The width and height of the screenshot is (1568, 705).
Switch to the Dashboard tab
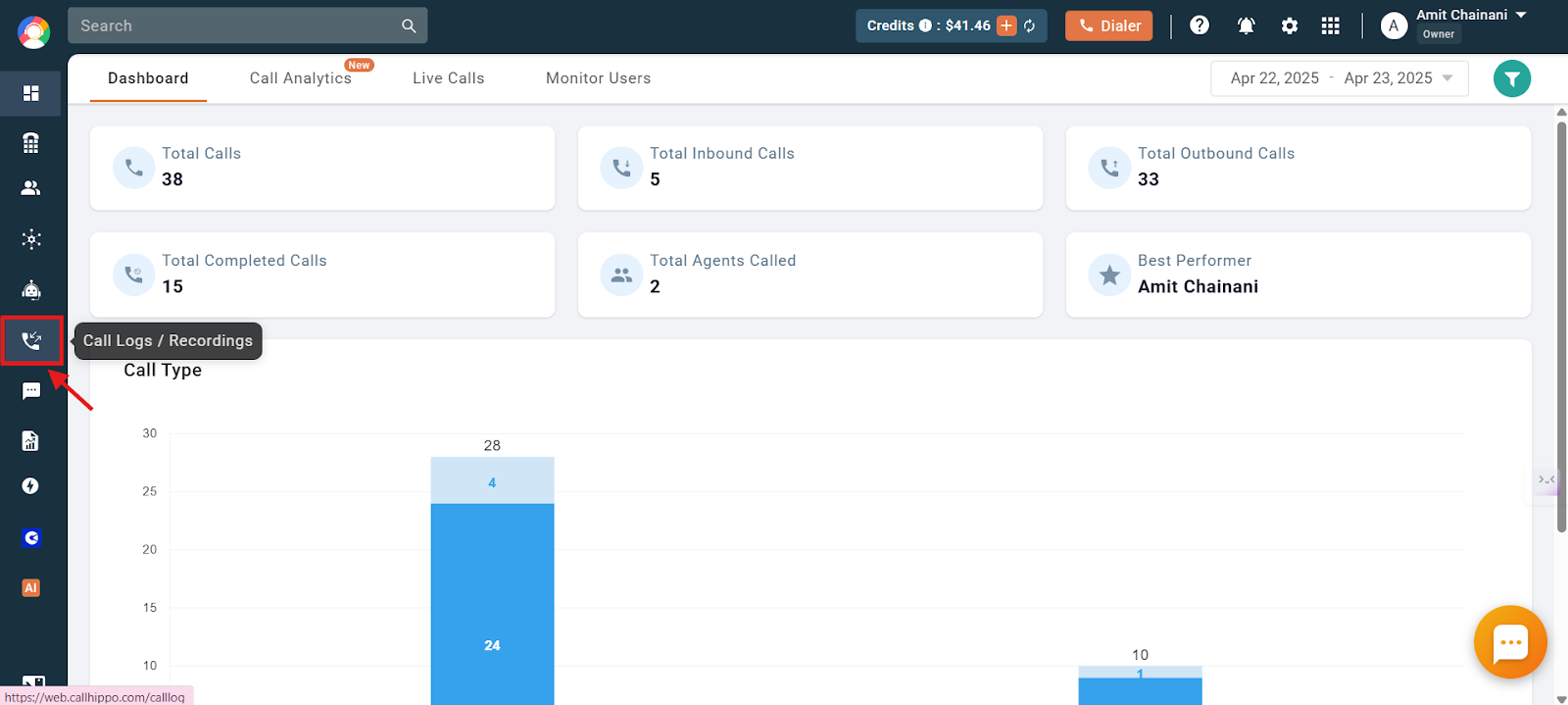click(x=148, y=78)
